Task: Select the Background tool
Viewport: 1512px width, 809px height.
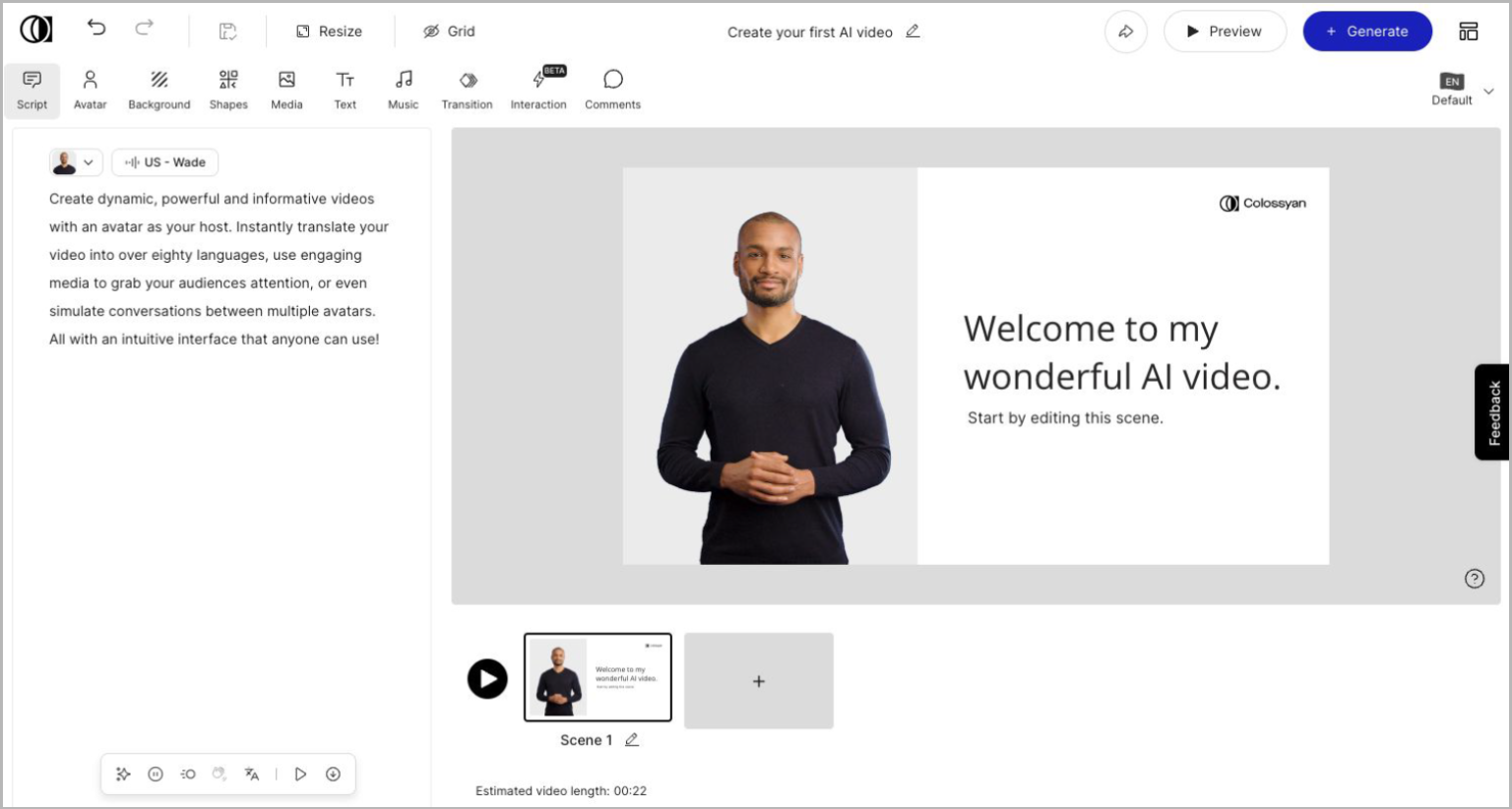Action: [158, 89]
